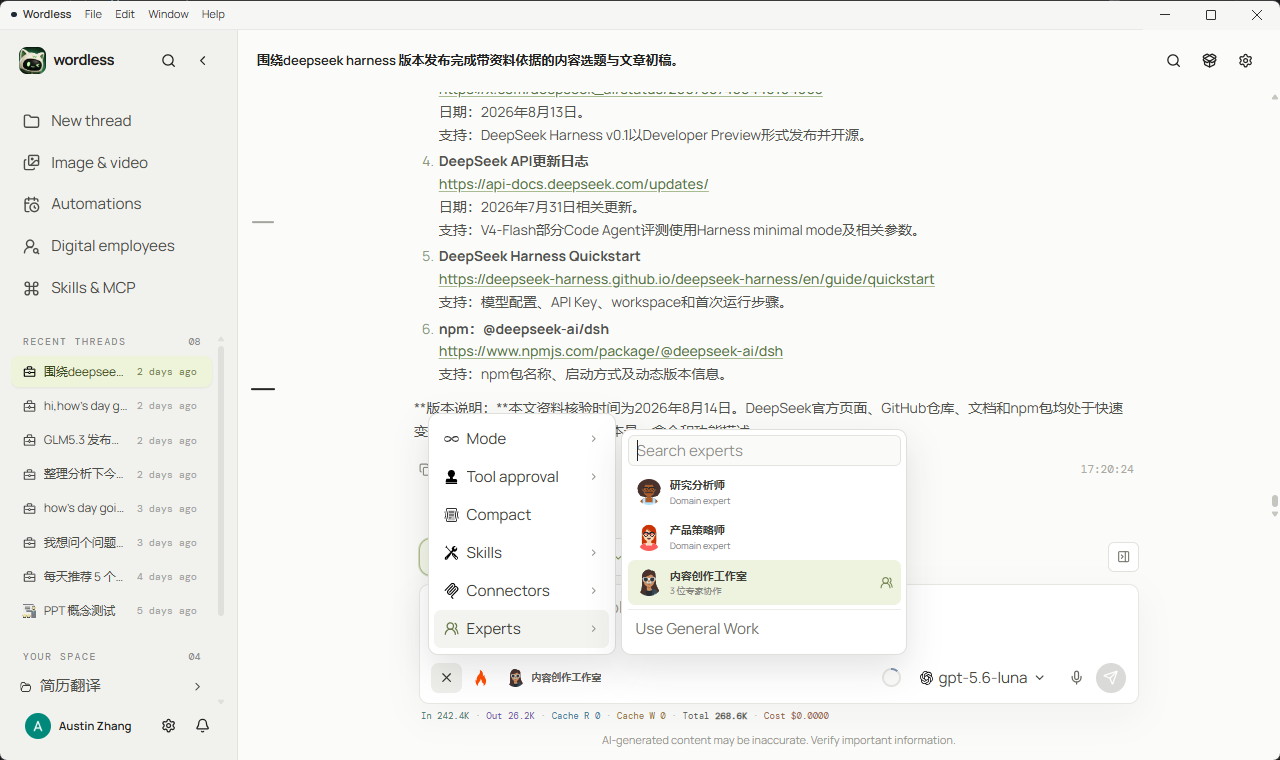Viewport: 1280px width, 760px height.
Task: Click the Wordless cat logo in sidebar
Action: 32,60
